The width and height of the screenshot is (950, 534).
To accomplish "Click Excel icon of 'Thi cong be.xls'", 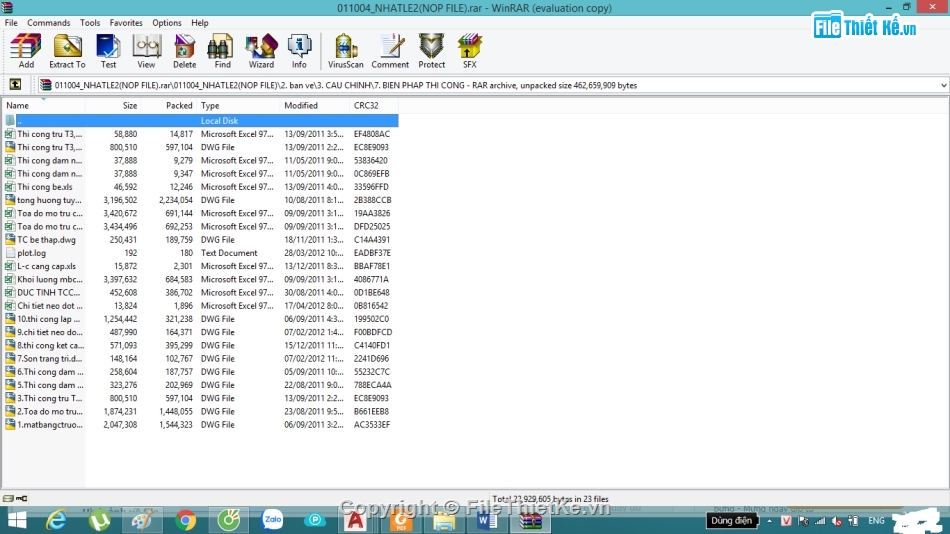I will tap(10, 187).
